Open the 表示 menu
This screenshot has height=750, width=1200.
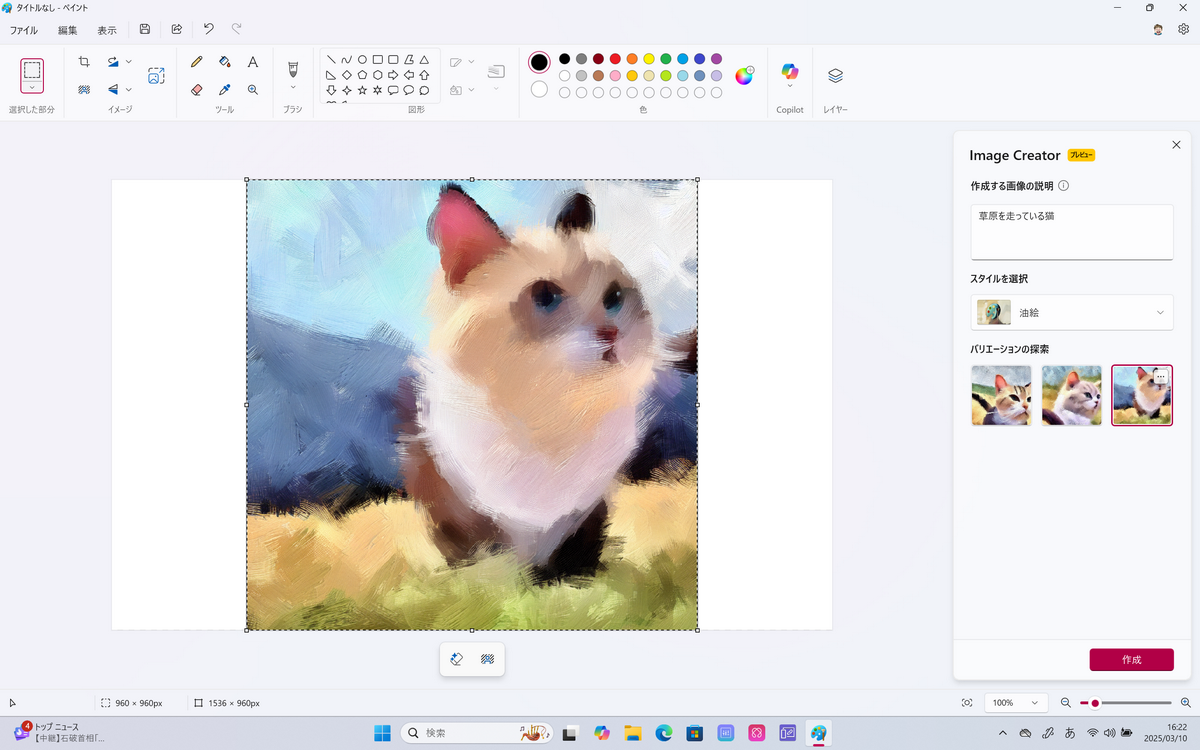tap(107, 30)
